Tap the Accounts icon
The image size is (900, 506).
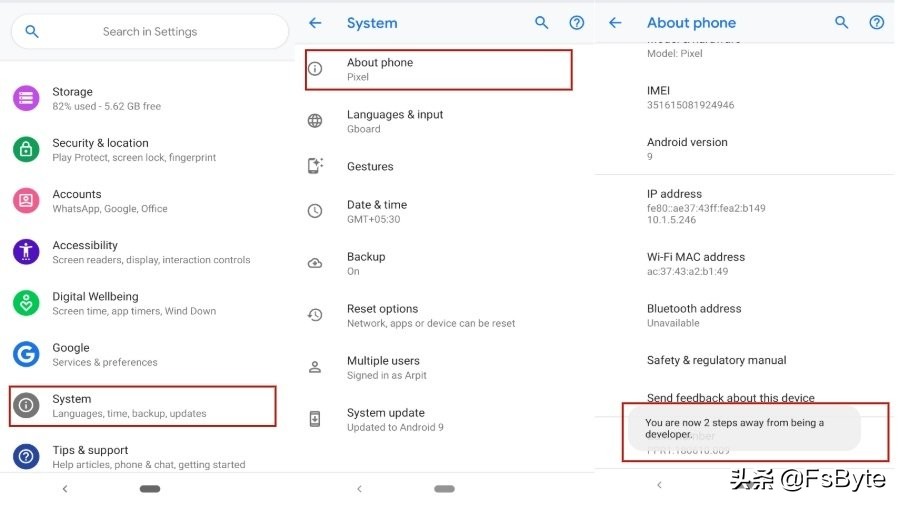pos(26,200)
